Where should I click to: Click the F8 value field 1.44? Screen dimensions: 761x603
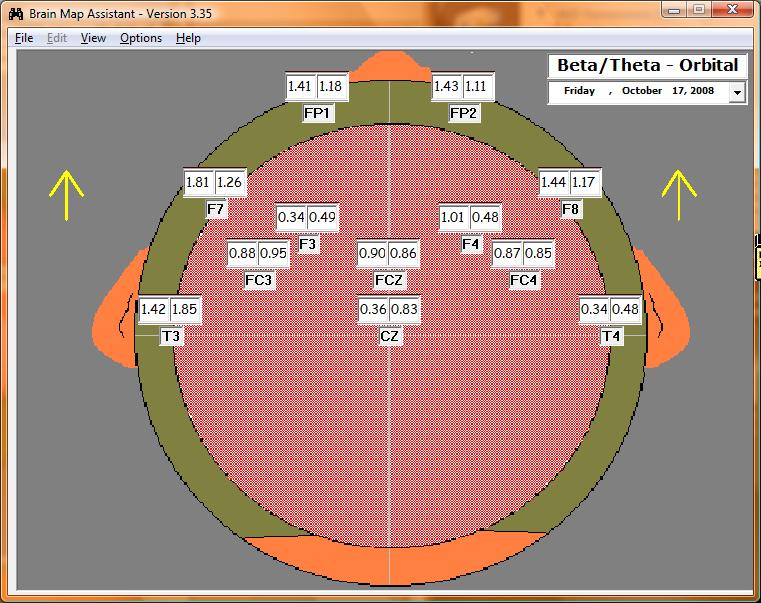tap(553, 183)
